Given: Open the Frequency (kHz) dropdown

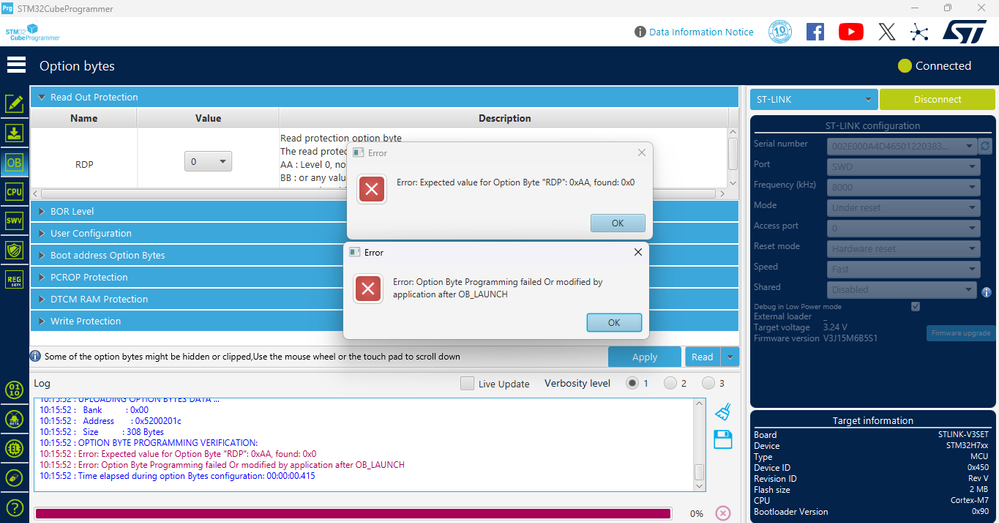Looking at the screenshot, I should coord(903,187).
